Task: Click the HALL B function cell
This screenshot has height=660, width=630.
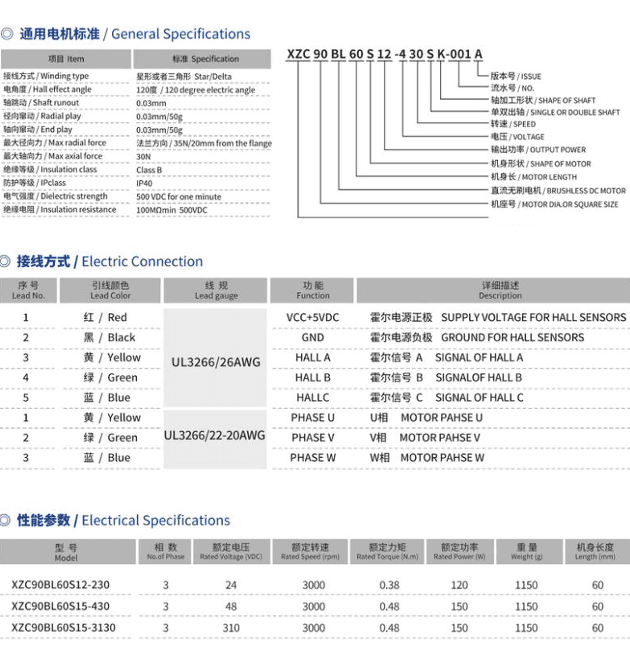Action: click(x=313, y=378)
